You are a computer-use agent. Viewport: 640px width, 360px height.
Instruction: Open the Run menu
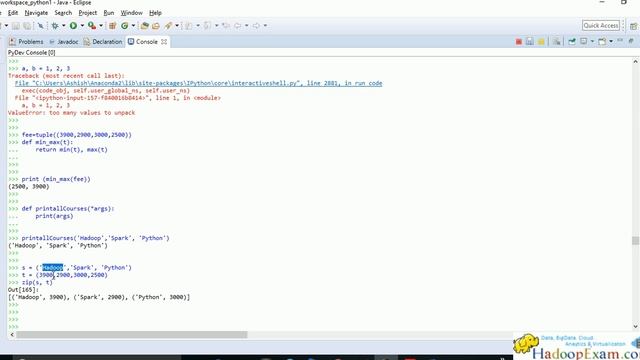point(109,13)
